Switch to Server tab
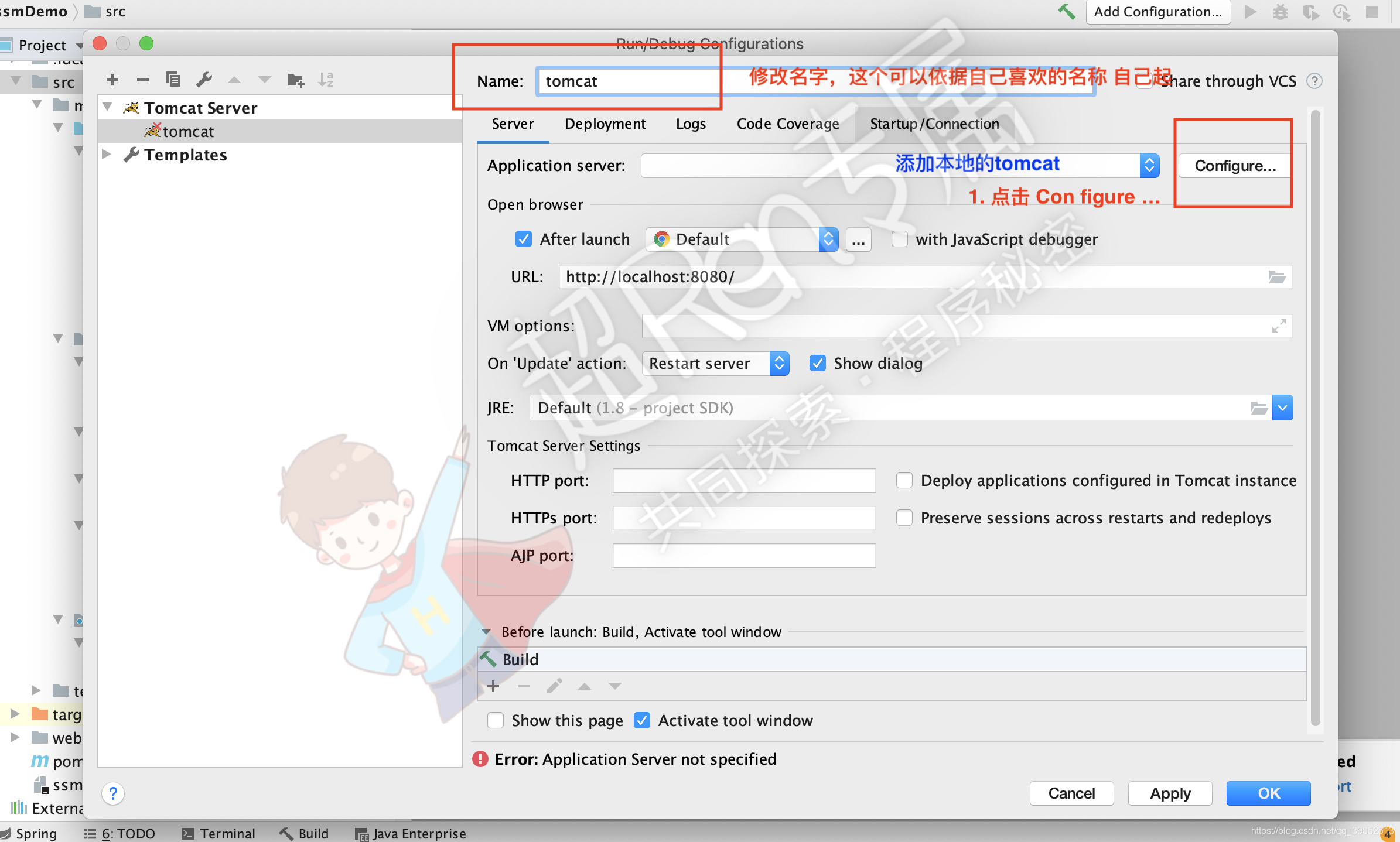Image resolution: width=1400 pixels, height=842 pixels. (x=513, y=124)
